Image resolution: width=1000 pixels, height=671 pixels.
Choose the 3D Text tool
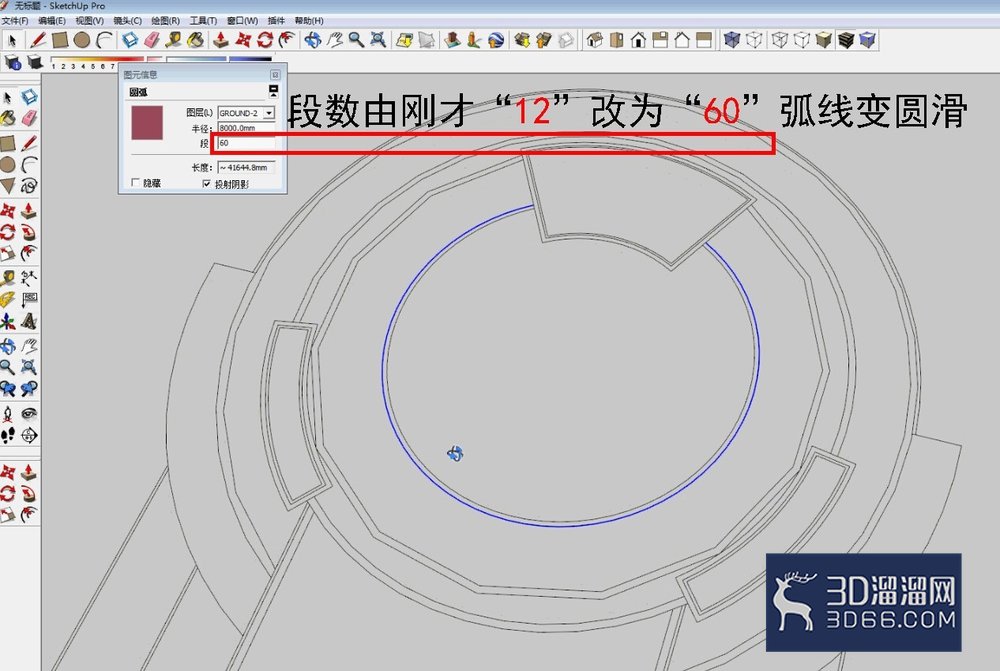[29, 321]
